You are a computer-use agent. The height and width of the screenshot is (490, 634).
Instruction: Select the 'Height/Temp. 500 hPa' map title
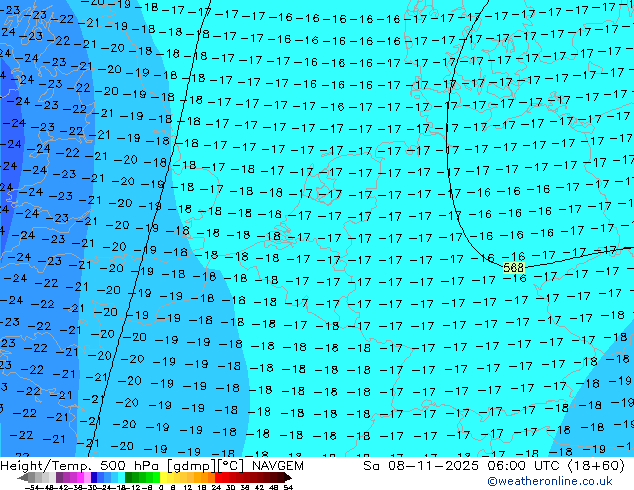[80, 466]
